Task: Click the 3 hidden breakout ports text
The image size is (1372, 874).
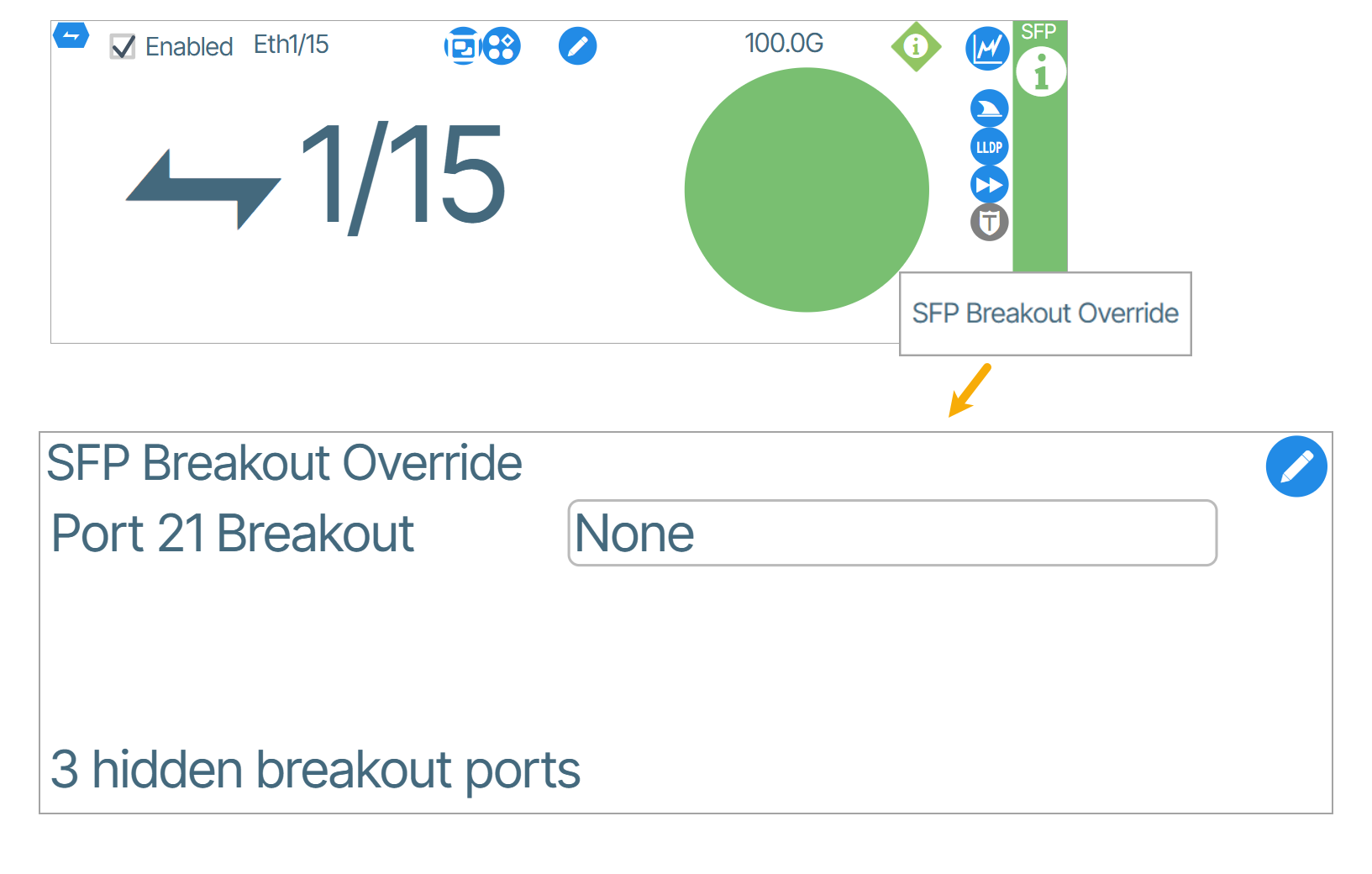Action: 315,770
